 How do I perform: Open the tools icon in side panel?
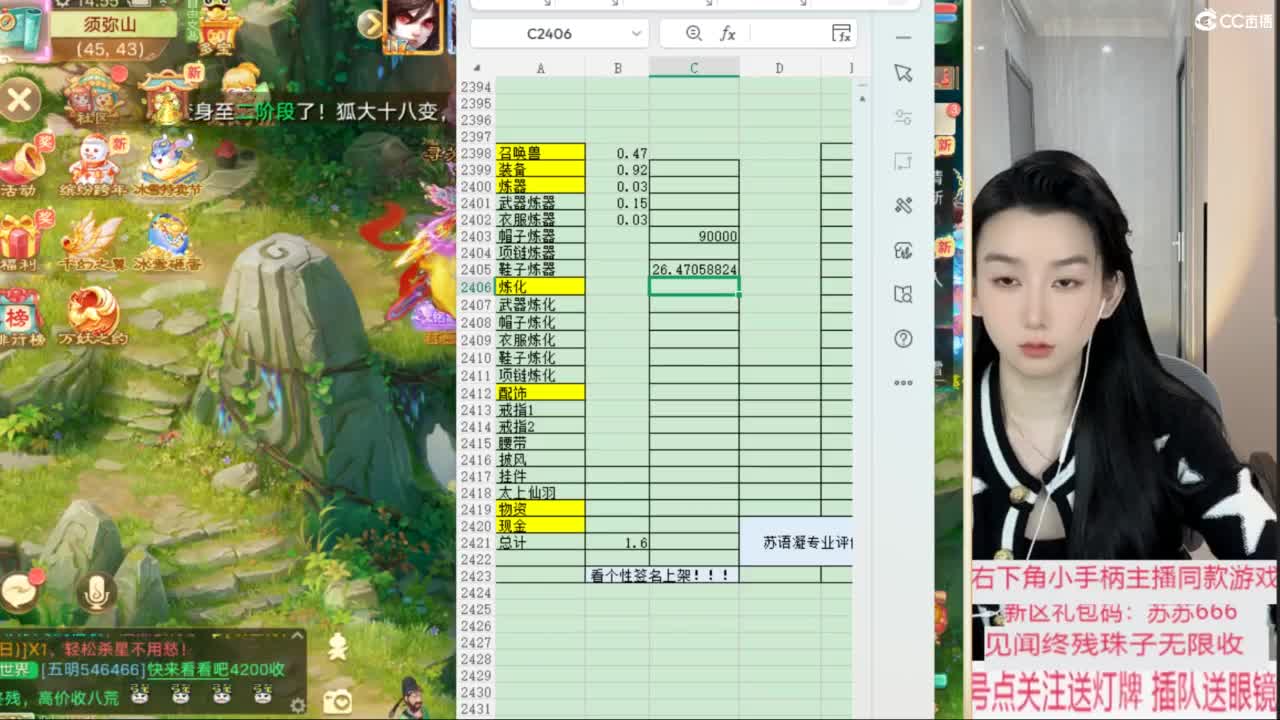point(903,205)
